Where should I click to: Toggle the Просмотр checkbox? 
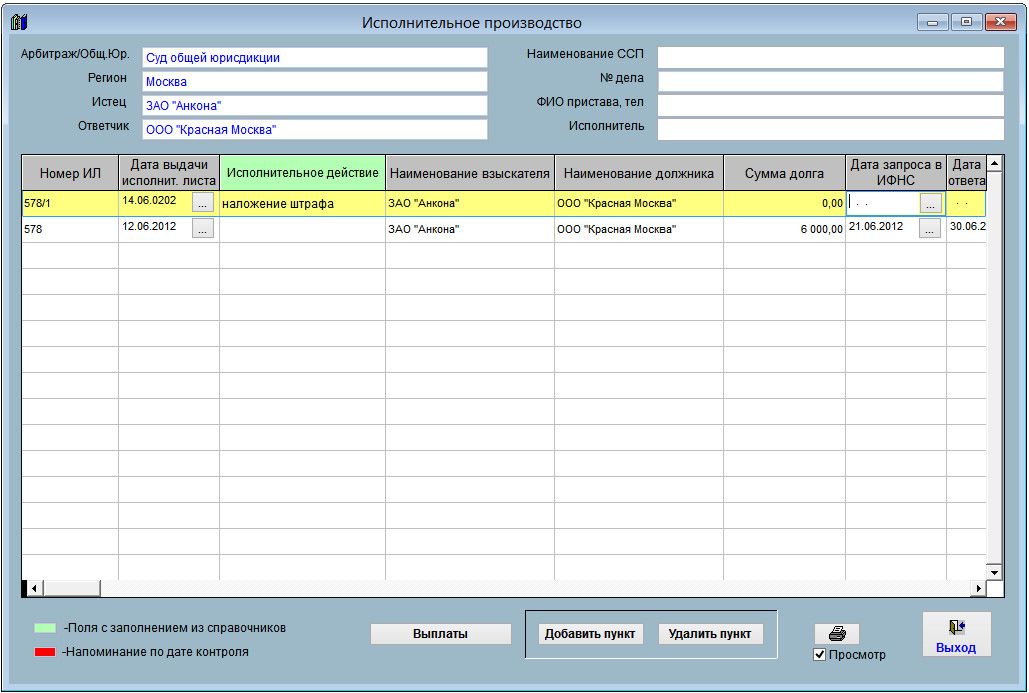(x=820, y=655)
